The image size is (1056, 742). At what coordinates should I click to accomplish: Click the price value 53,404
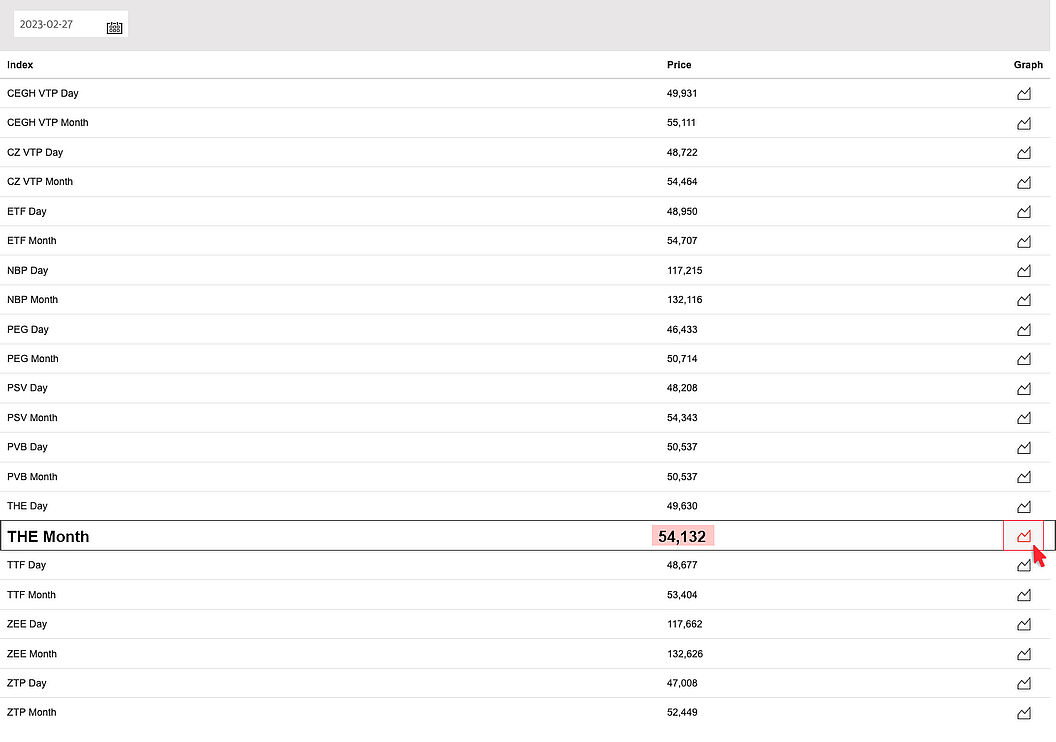pyautogui.click(x=682, y=595)
